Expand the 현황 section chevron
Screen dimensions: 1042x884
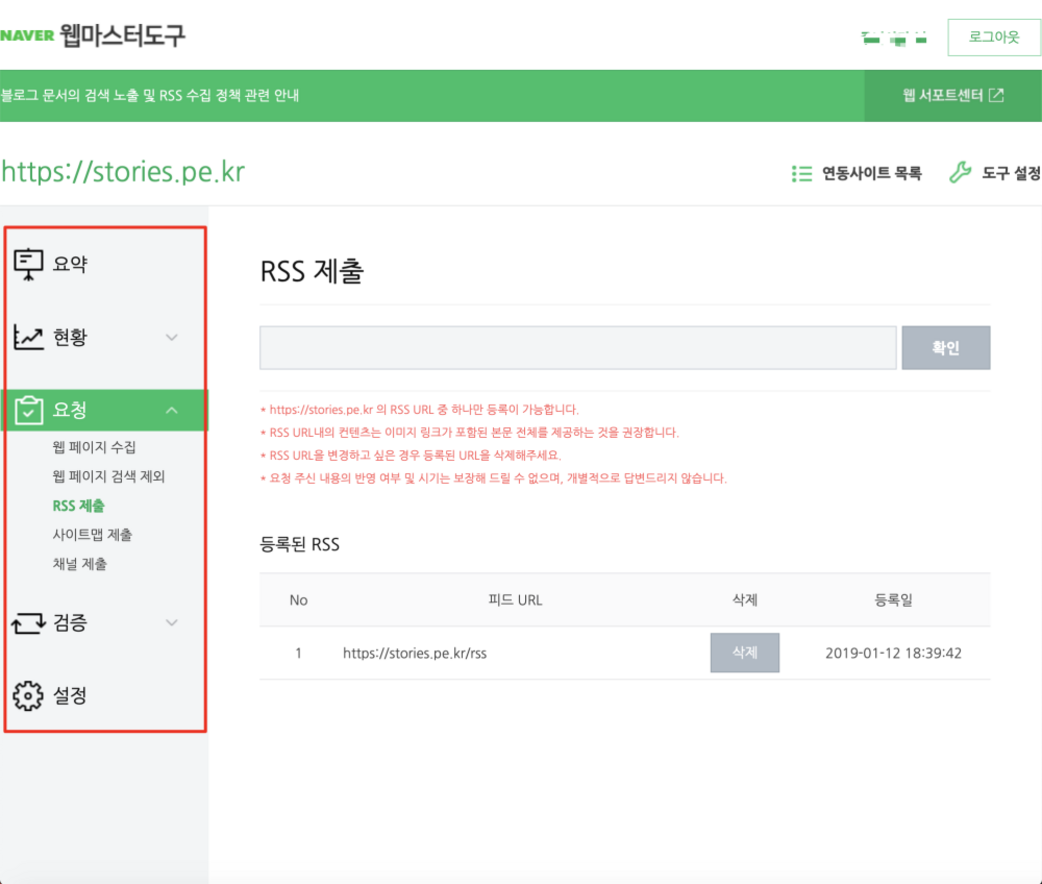(172, 338)
